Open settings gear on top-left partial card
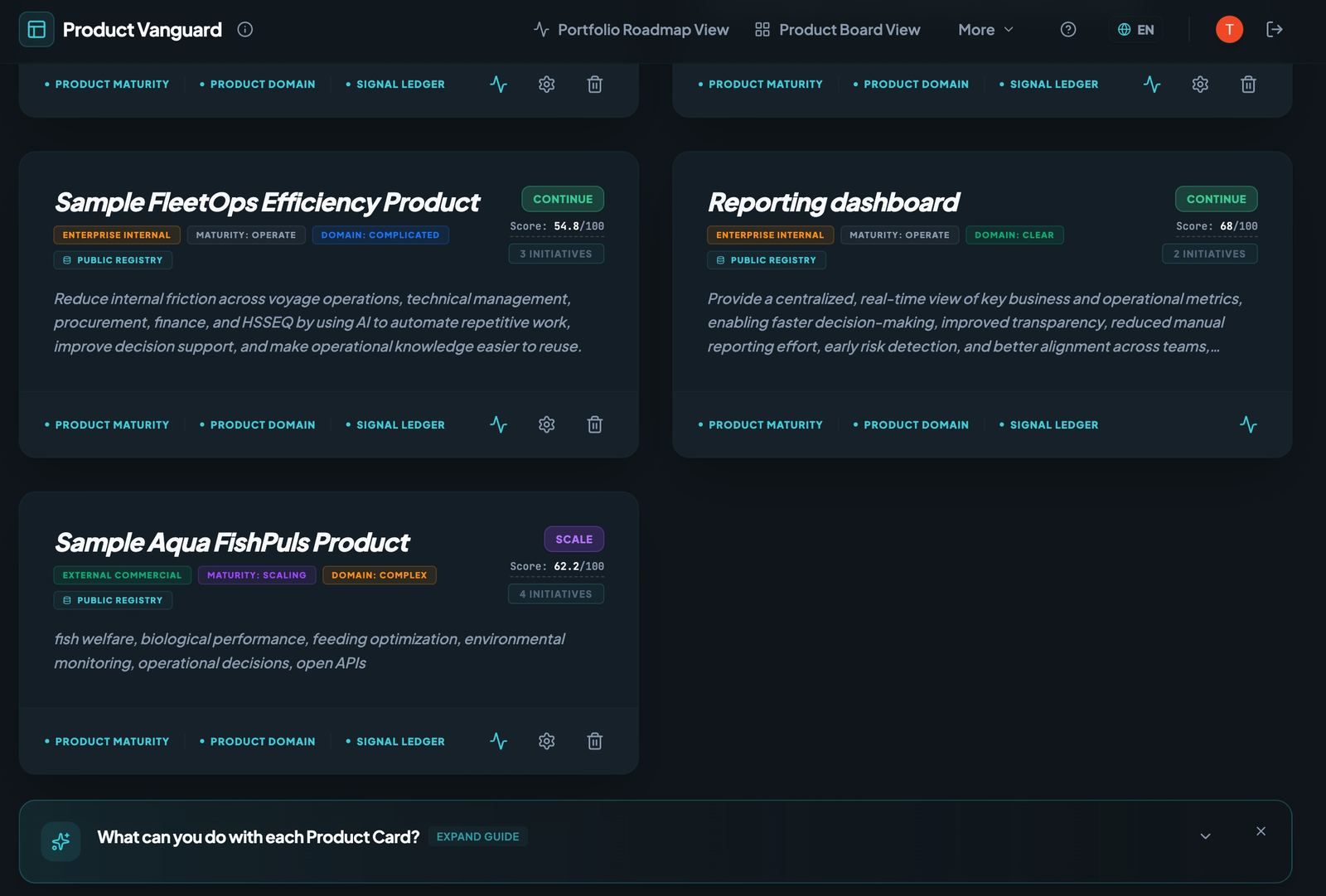 click(546, 85)
